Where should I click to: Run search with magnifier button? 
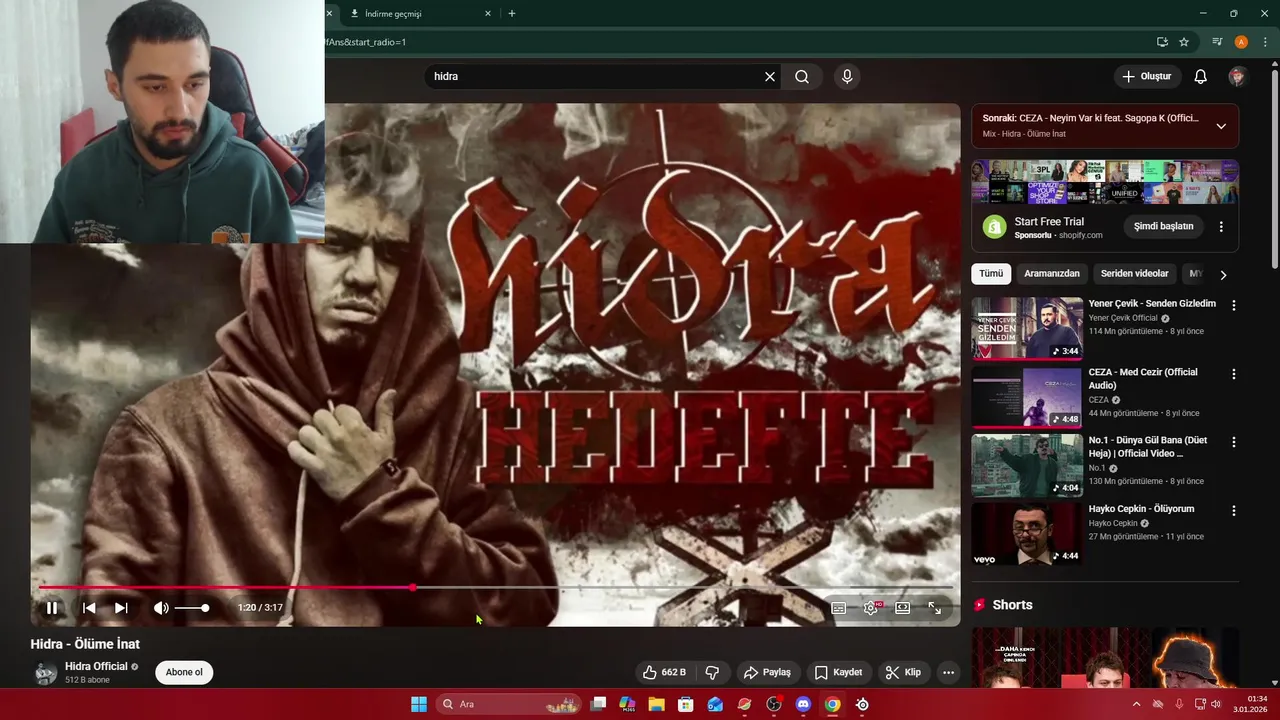click(802, 76)
